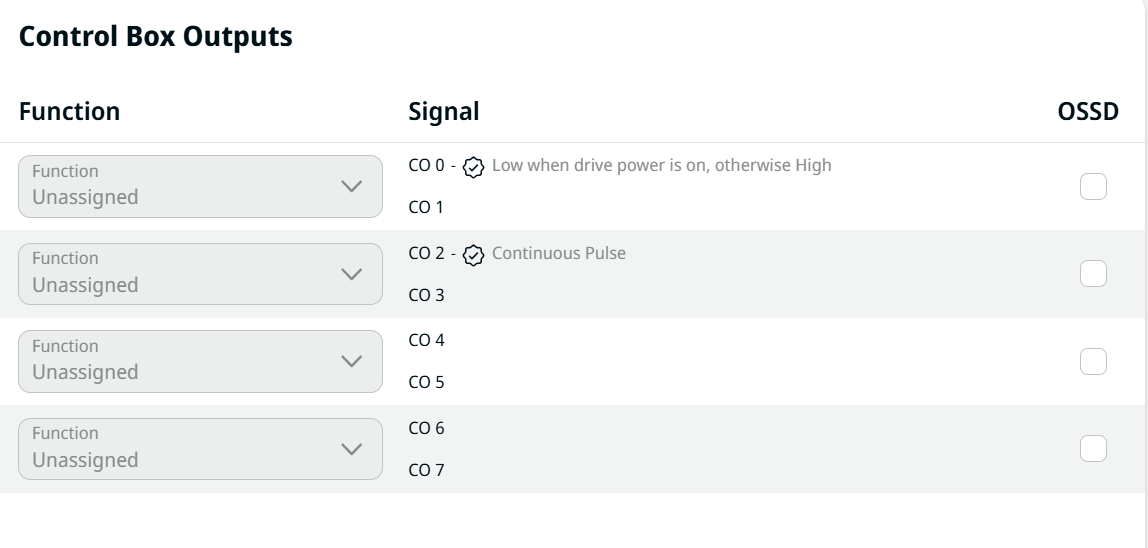The width and height of the screenshot is (1148, 548).
Task: Open Function dropdown for CO 0/CO 1 row
Action: point(200,186)
